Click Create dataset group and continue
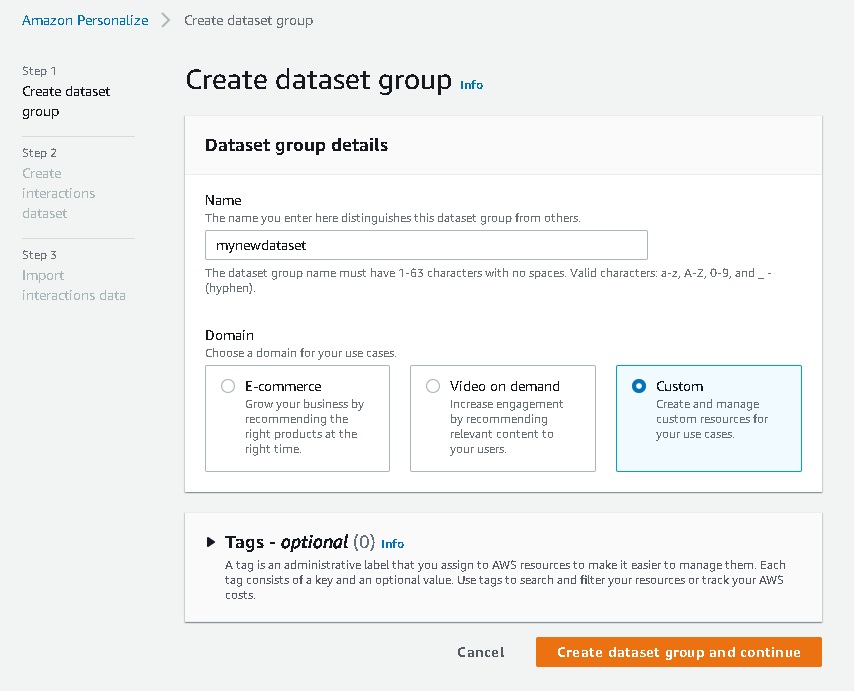 click(x=678, y=652)
